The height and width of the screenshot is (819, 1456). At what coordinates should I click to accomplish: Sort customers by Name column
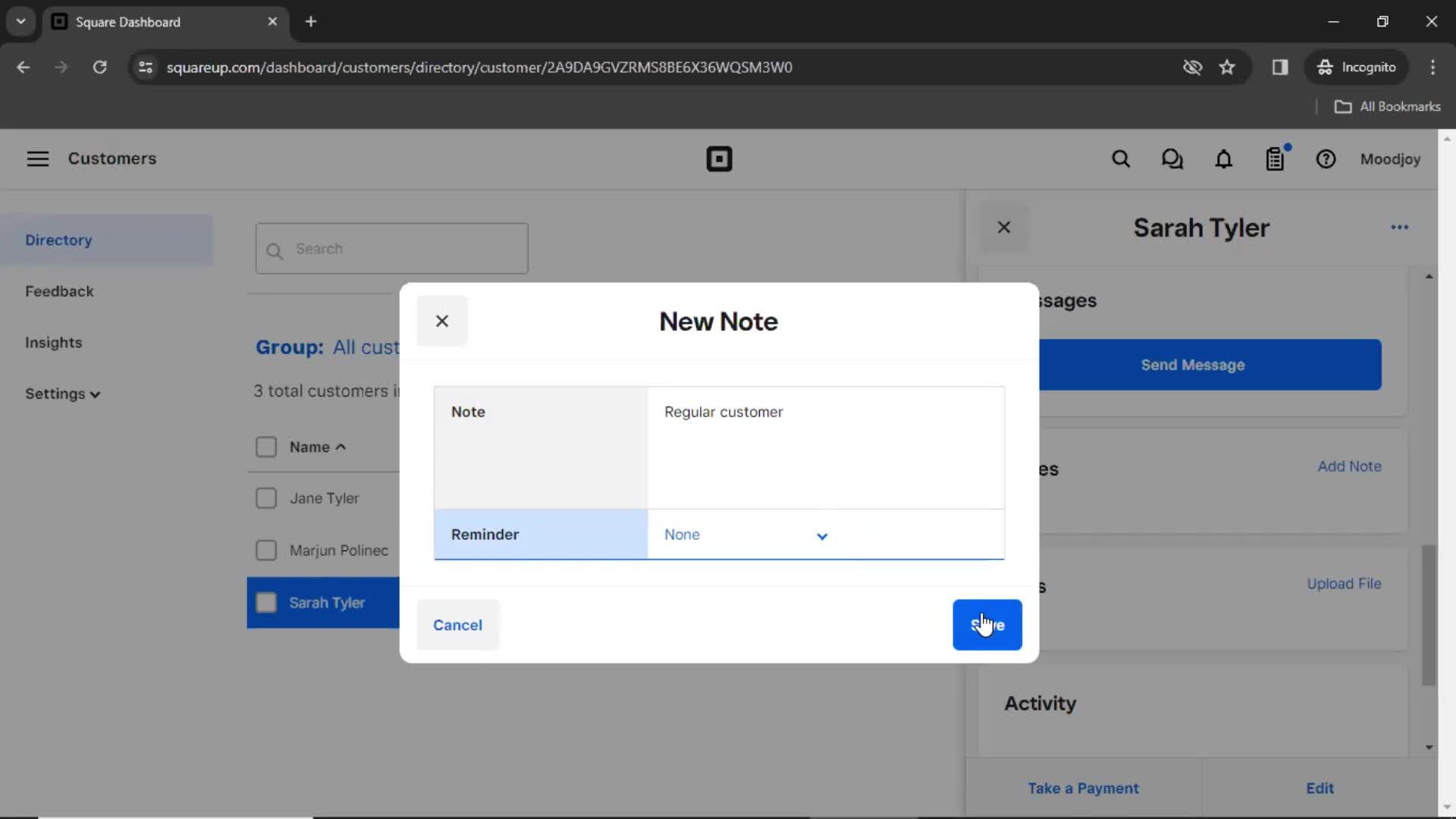point(318,447)
